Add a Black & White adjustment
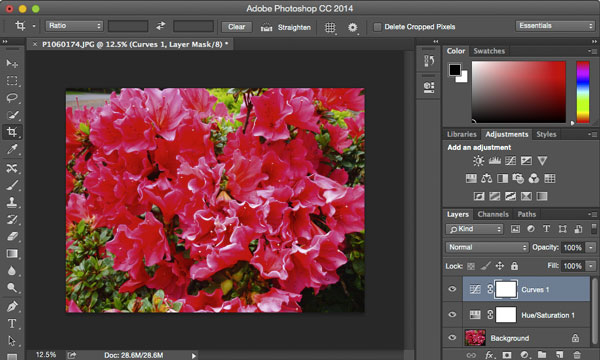The height and width of the screenshot is (360, 600). pyautogui.click(x=502, y=178)
